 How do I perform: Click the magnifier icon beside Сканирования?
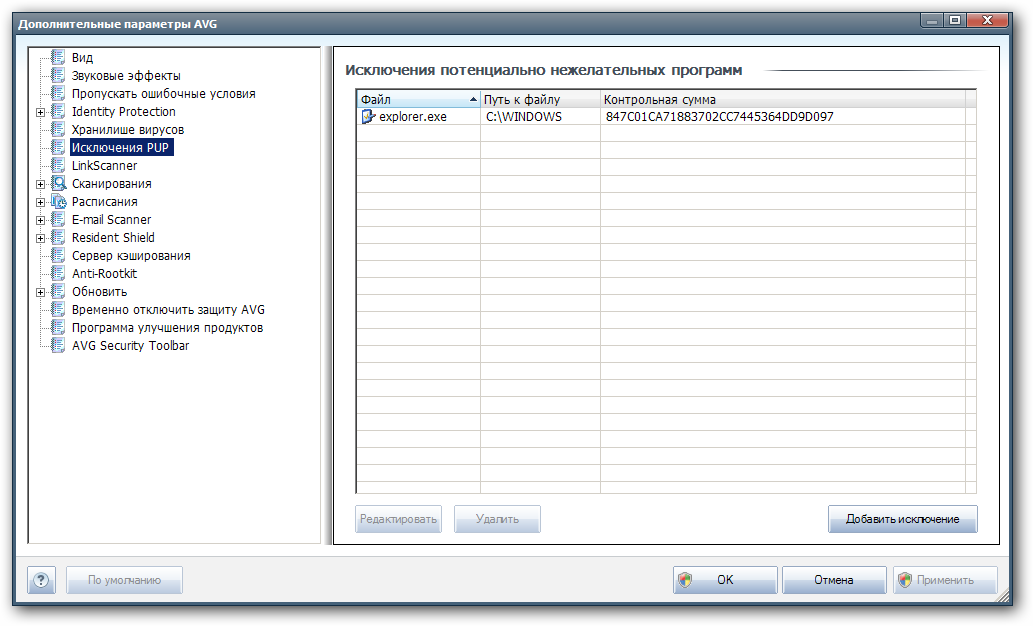coord(58,183)
